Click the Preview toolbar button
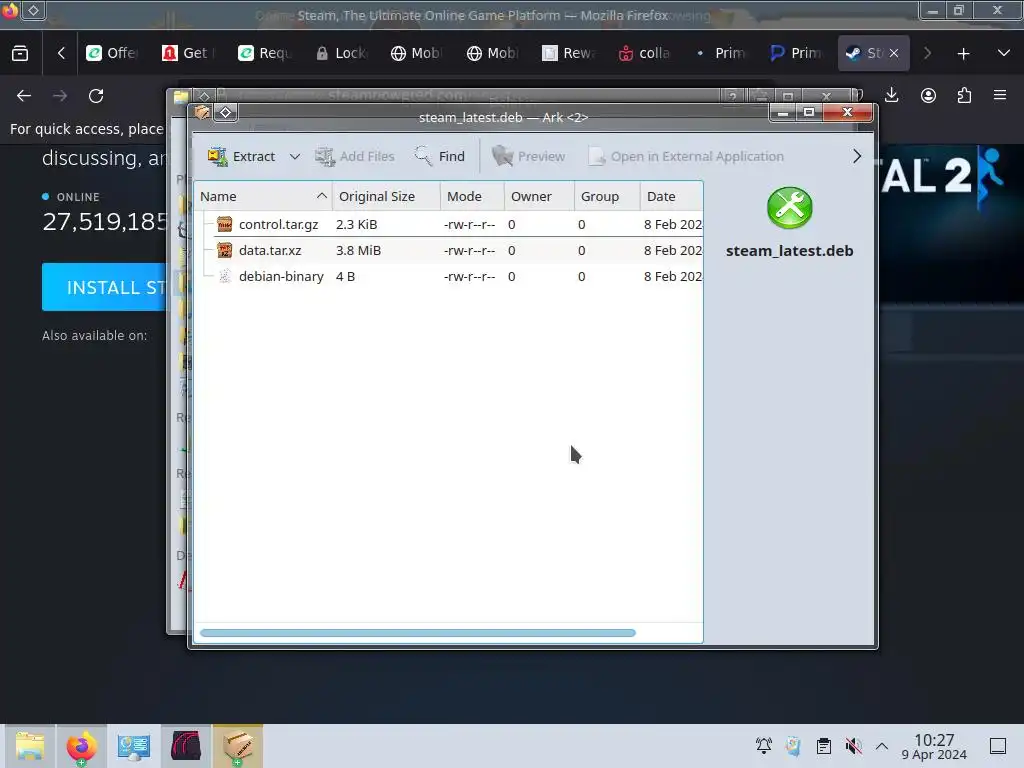 pyautogui.click(x=528, y=157)
